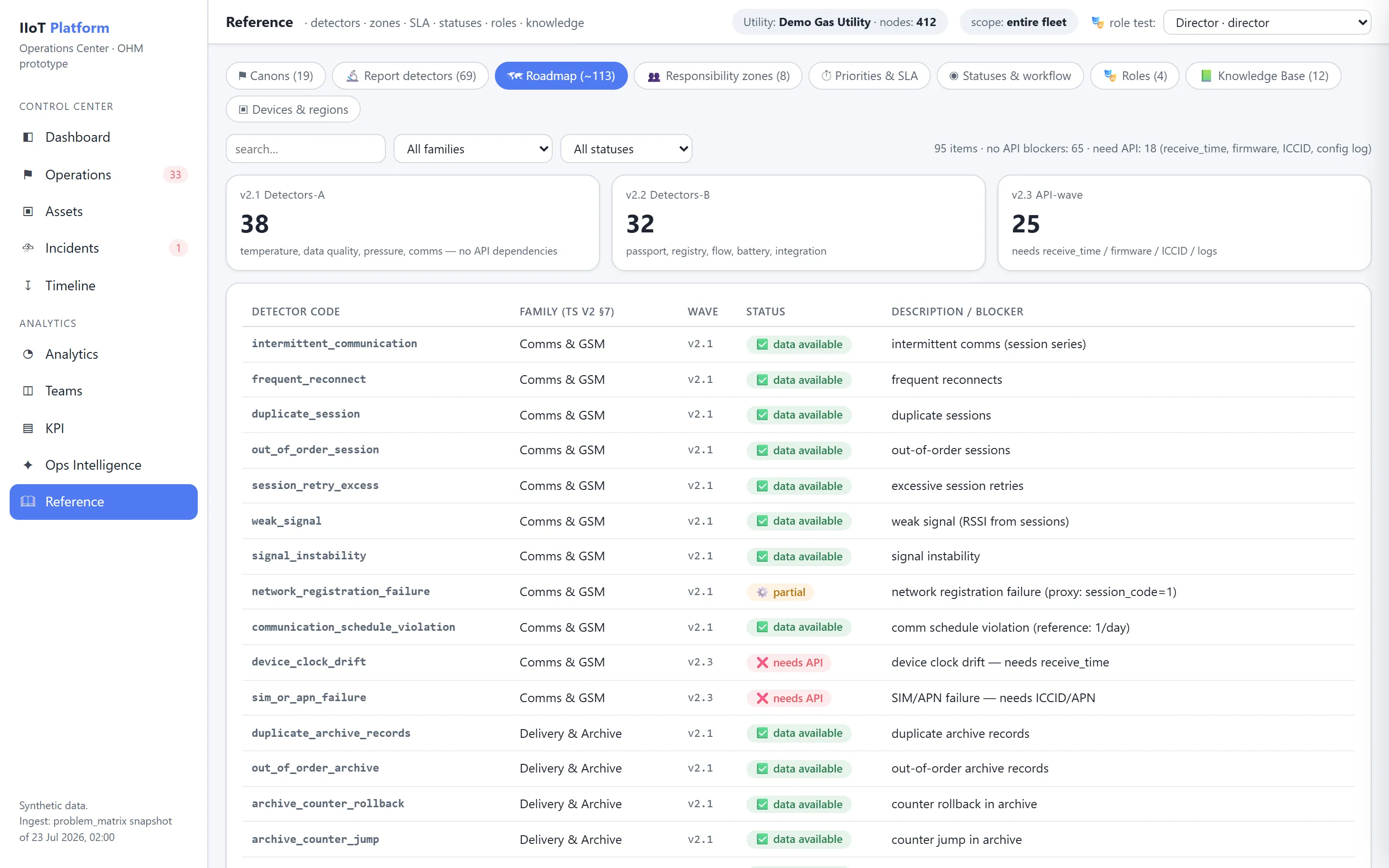The width and height of the screenshot is (1389, 868).
Task: Select the Incidents icon in sidebar
Action: (x=27, y=248)
